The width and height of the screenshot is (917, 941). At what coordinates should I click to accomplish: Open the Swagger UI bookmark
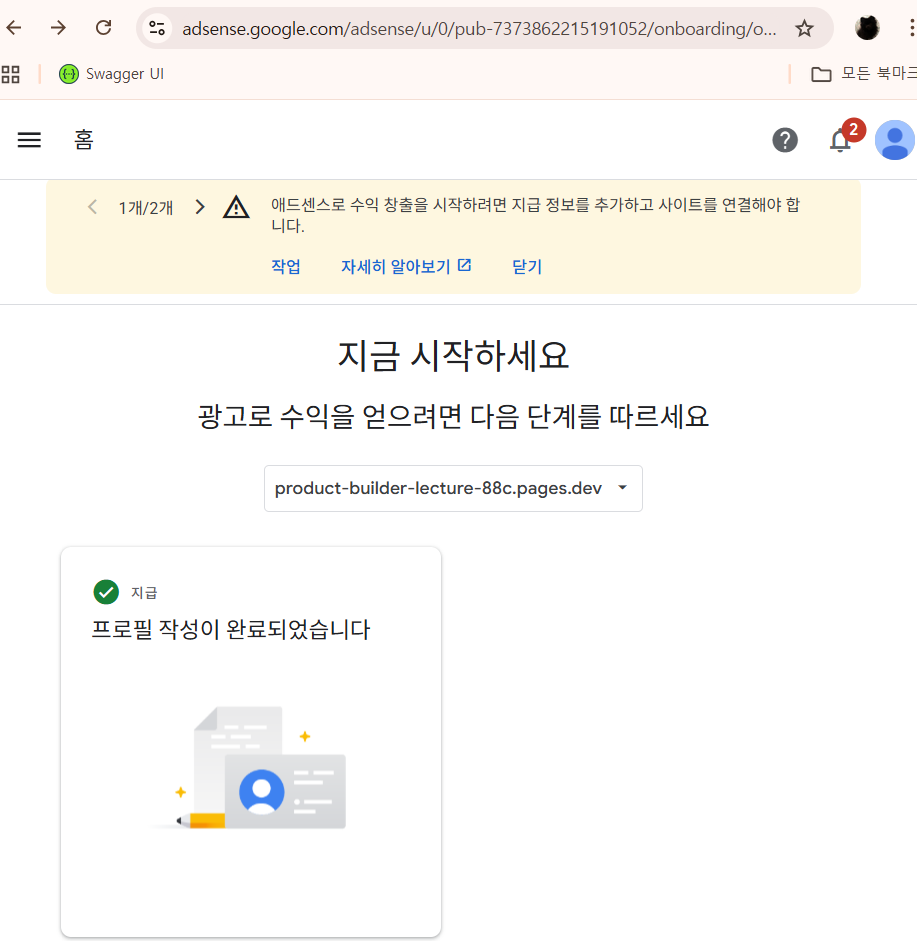pos(112,74)
